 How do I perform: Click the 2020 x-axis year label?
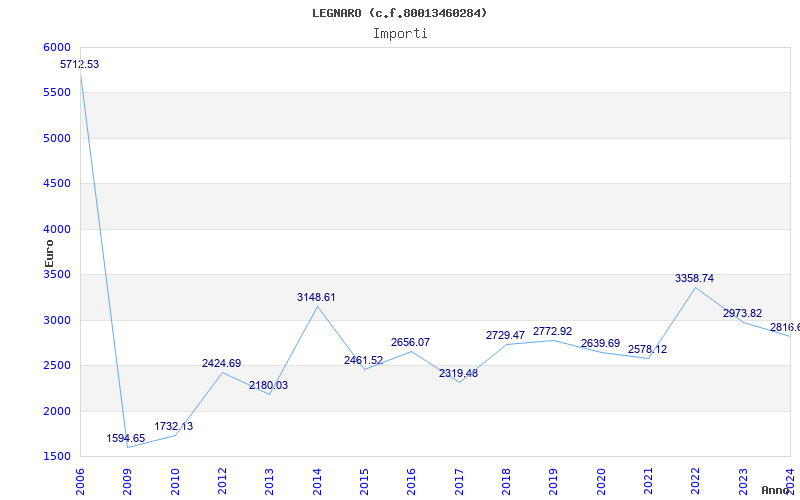tap(601, 482)
